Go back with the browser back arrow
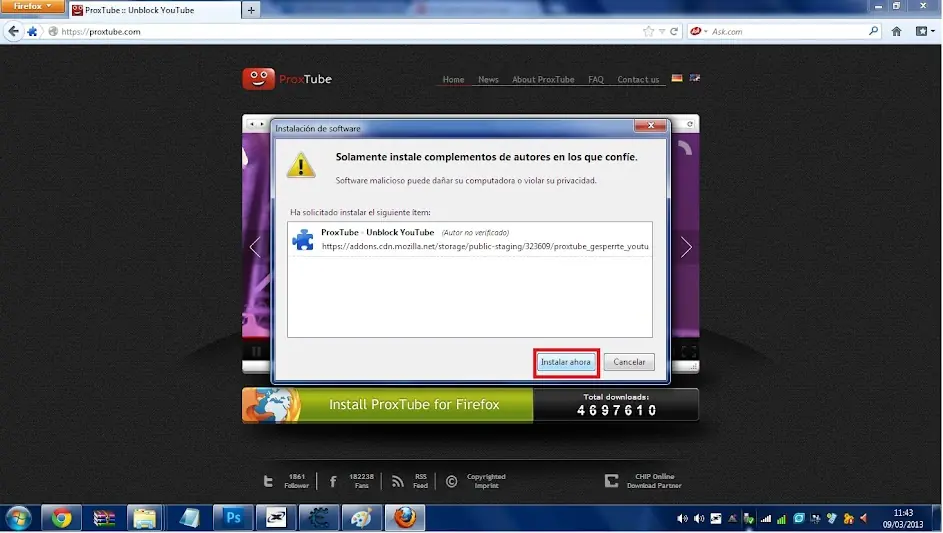 [x=13, y=31]
